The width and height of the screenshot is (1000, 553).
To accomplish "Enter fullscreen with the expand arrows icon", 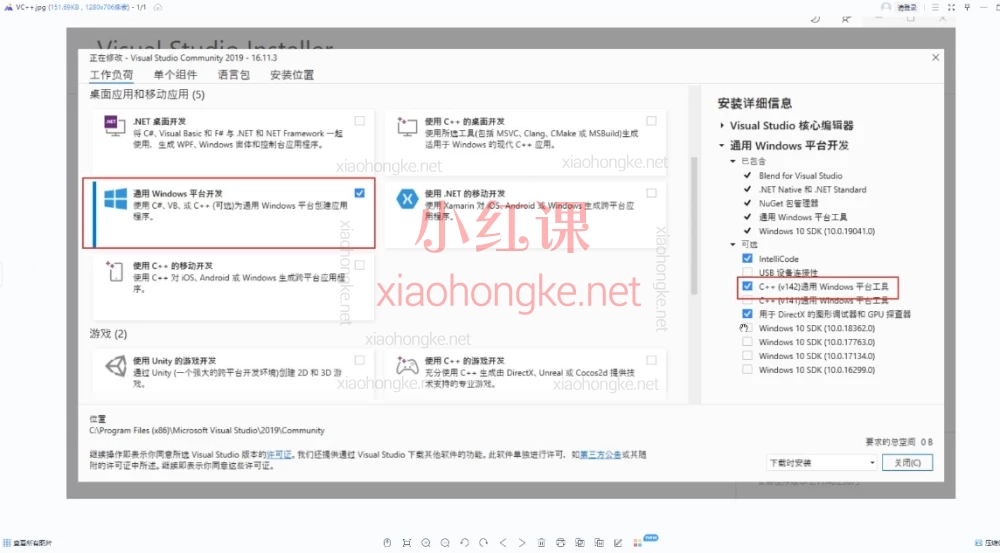I will [951, 7].
